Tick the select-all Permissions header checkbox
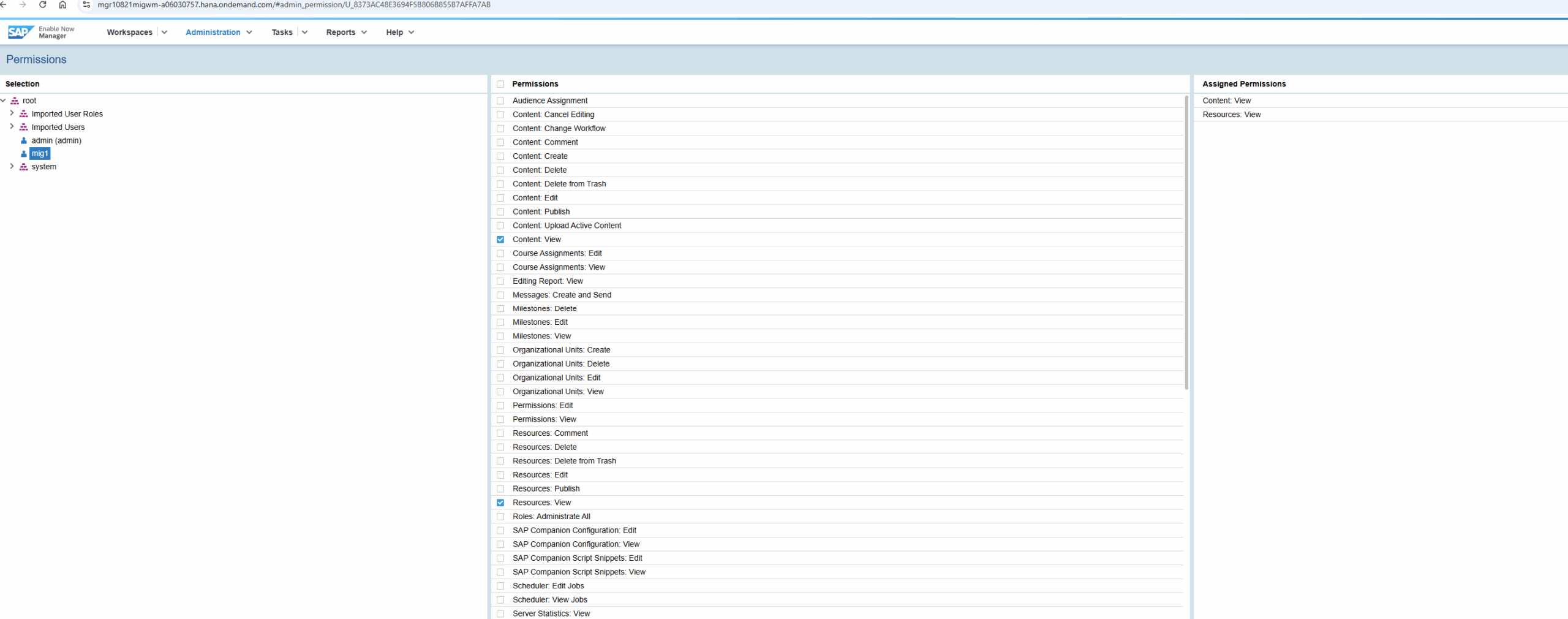 coord(500,84)
